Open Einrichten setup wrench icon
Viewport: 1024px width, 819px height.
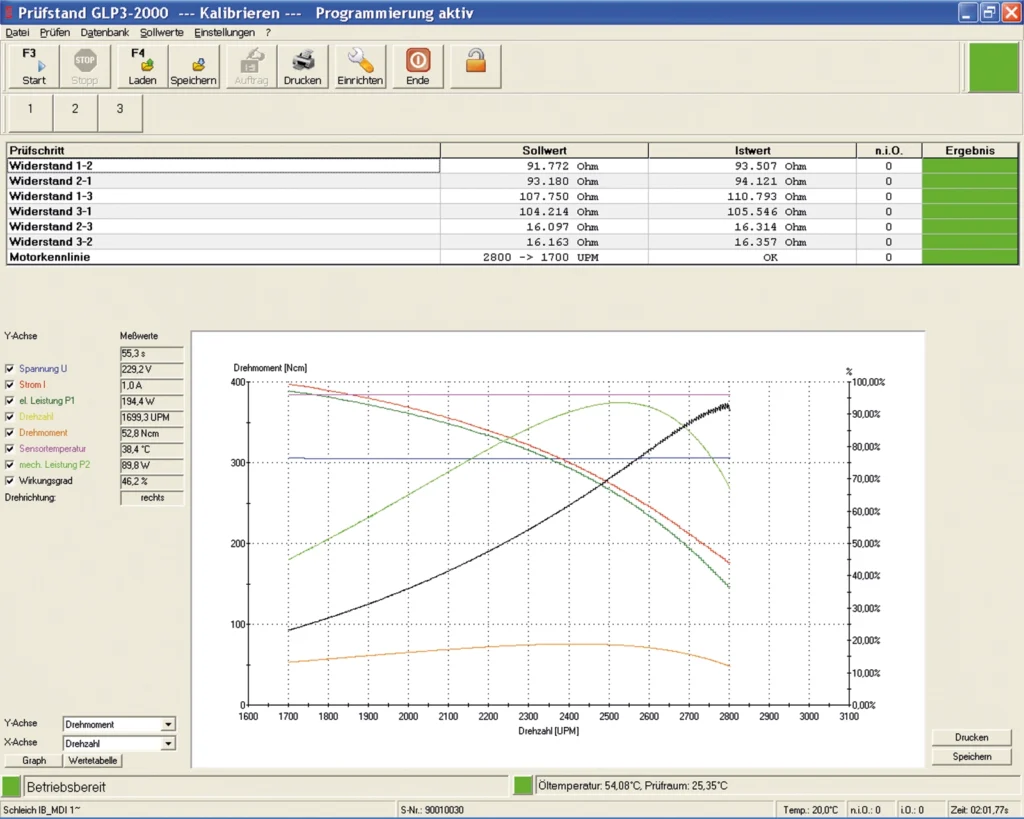point(360,66)
